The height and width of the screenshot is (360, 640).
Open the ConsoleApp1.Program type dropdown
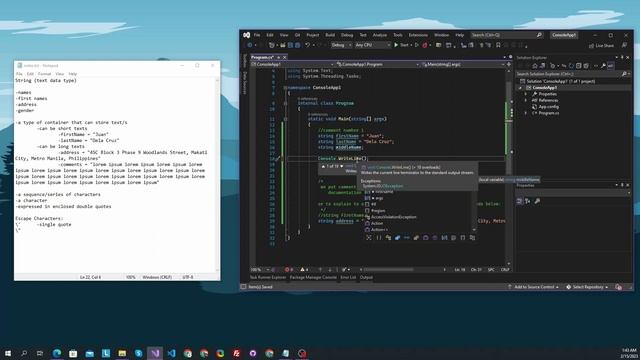[378, 64]
